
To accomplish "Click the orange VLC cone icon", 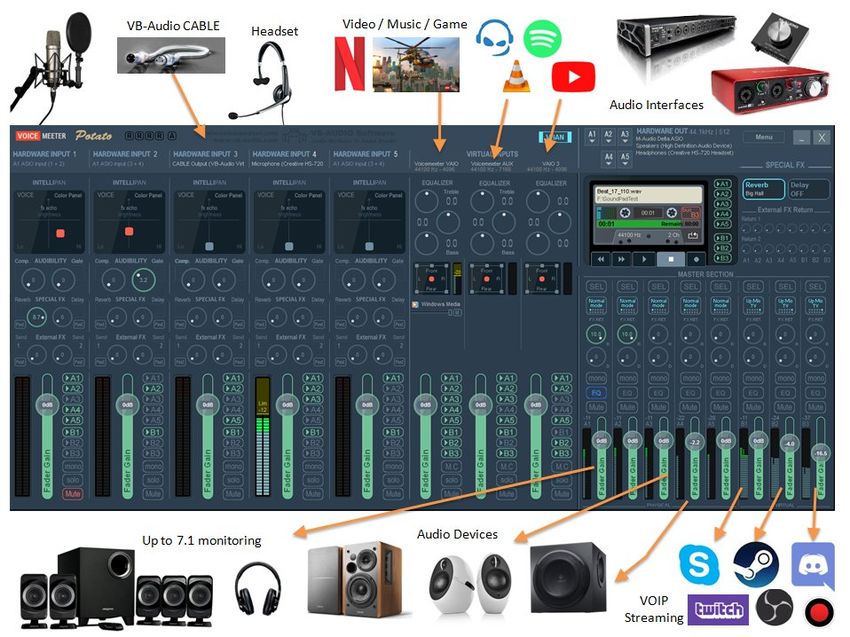I will 516,76.
